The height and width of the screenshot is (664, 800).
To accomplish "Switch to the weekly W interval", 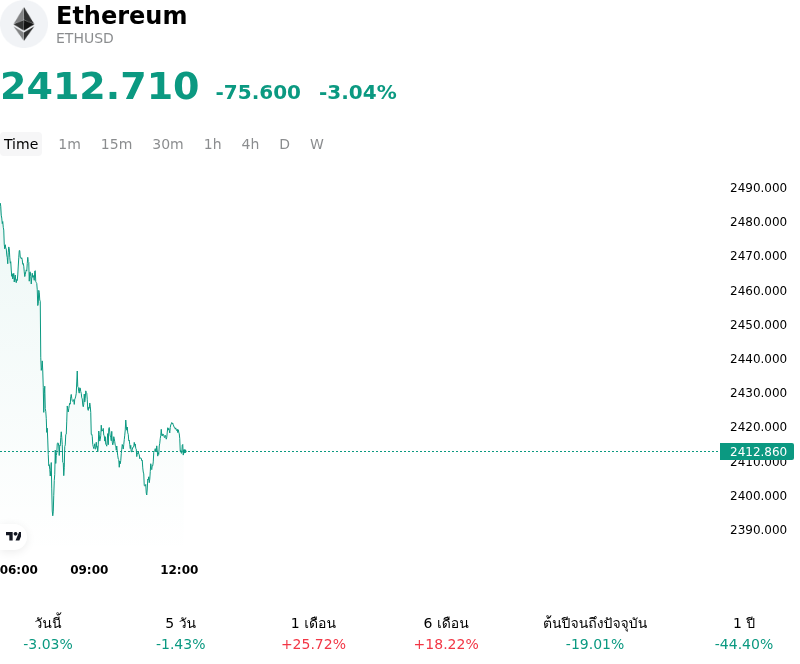I will [x=317, y=144].
